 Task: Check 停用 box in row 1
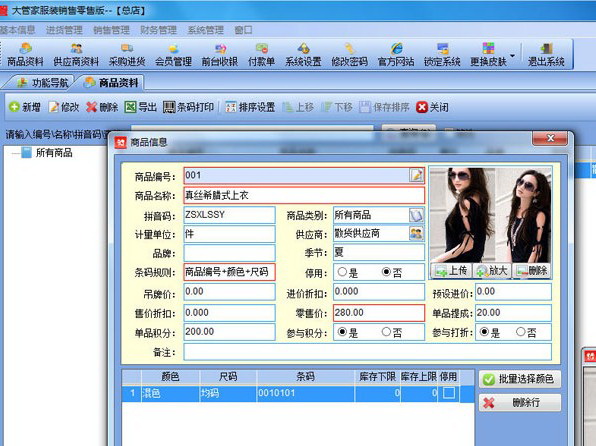pos(449,393)
